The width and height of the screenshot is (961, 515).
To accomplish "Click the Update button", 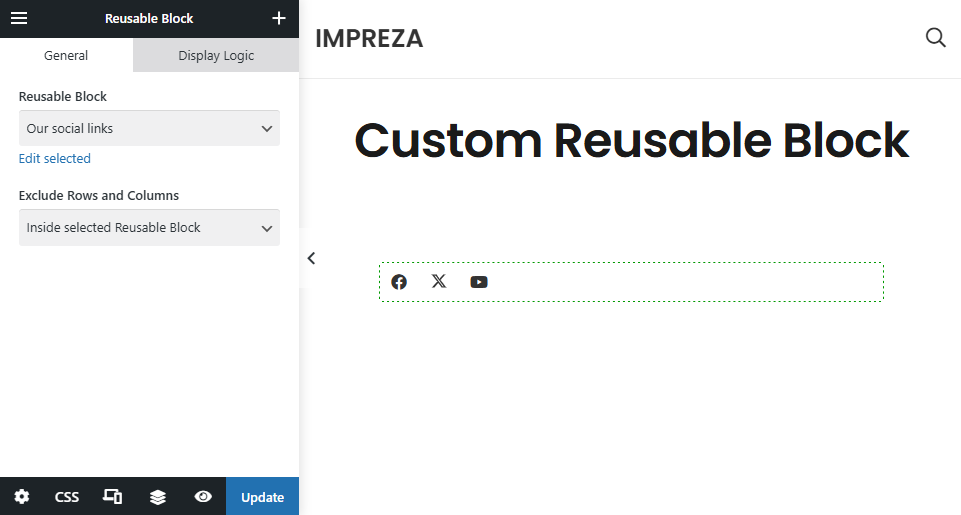I will 262,497.
